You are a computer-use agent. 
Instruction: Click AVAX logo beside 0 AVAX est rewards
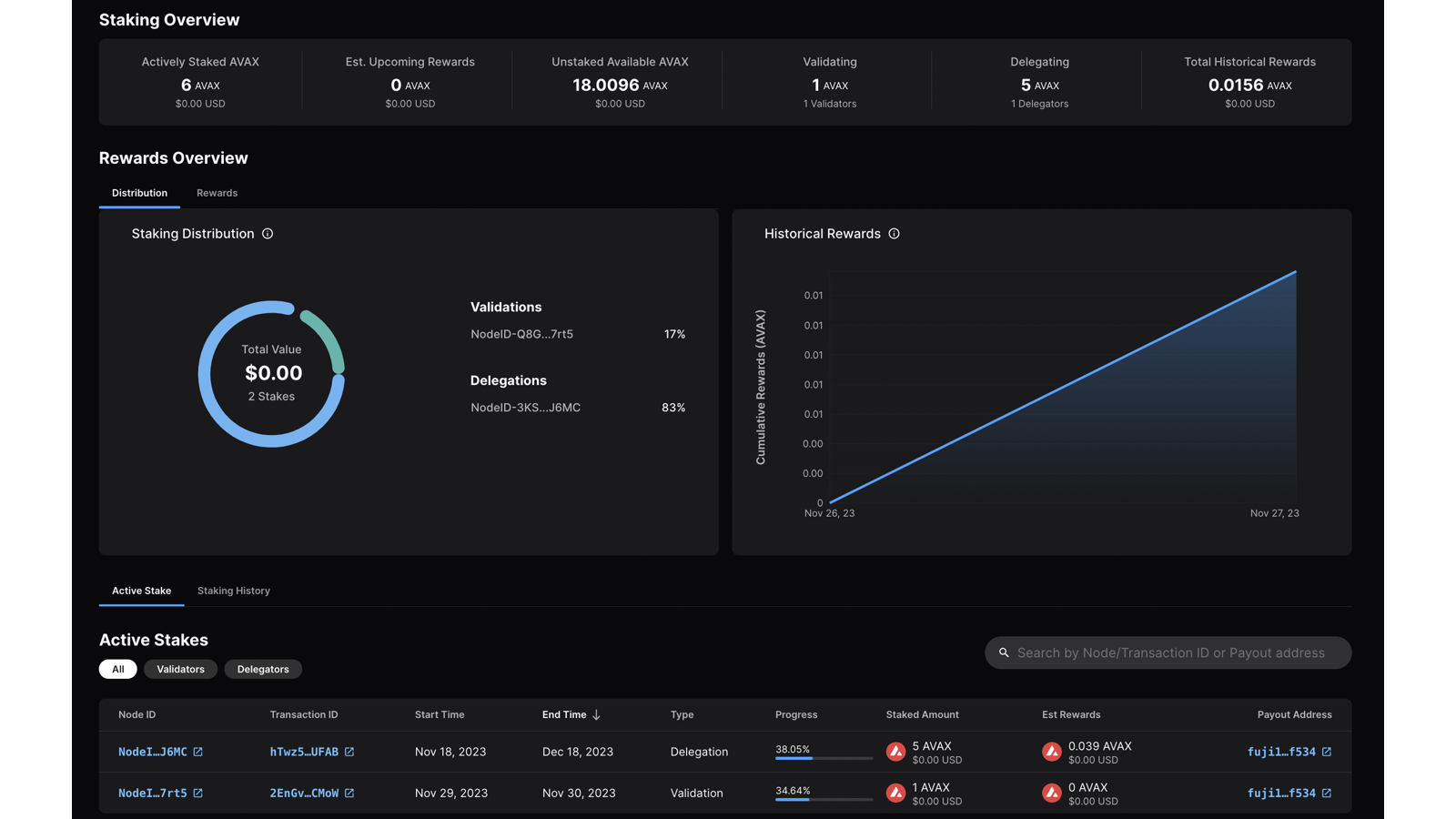tap(1052, 794)
